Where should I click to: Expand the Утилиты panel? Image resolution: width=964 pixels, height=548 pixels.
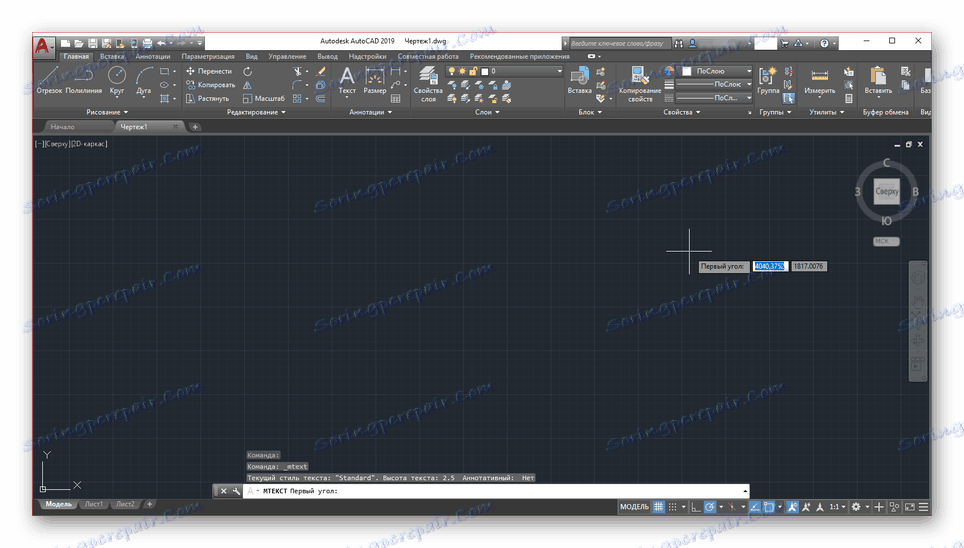[x=827, y=113]
